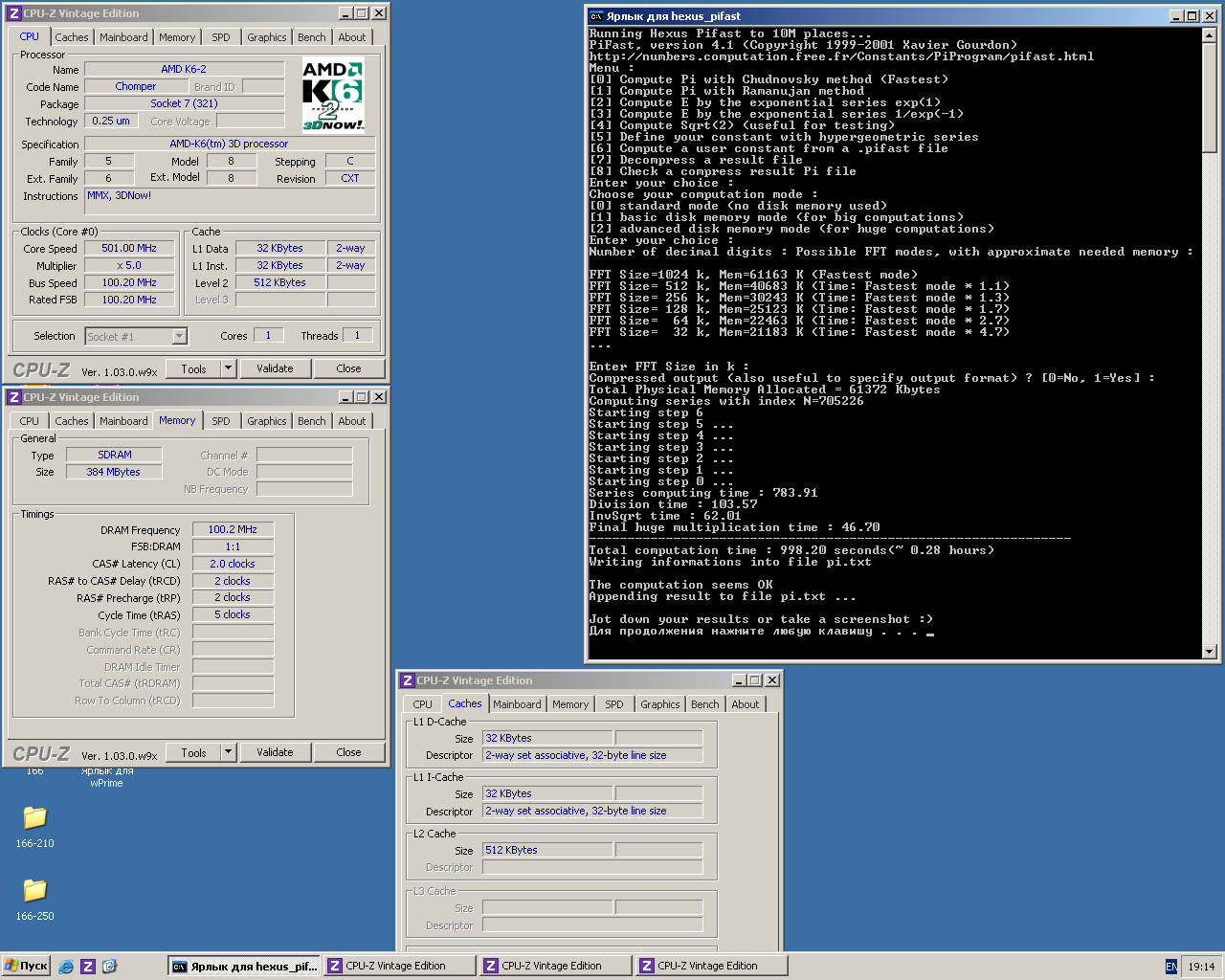Image resolution: width=1225 pixels, height=980 pixels.
Task: Expand the Socket #1 selection combo box
Action: pos(179,336)
